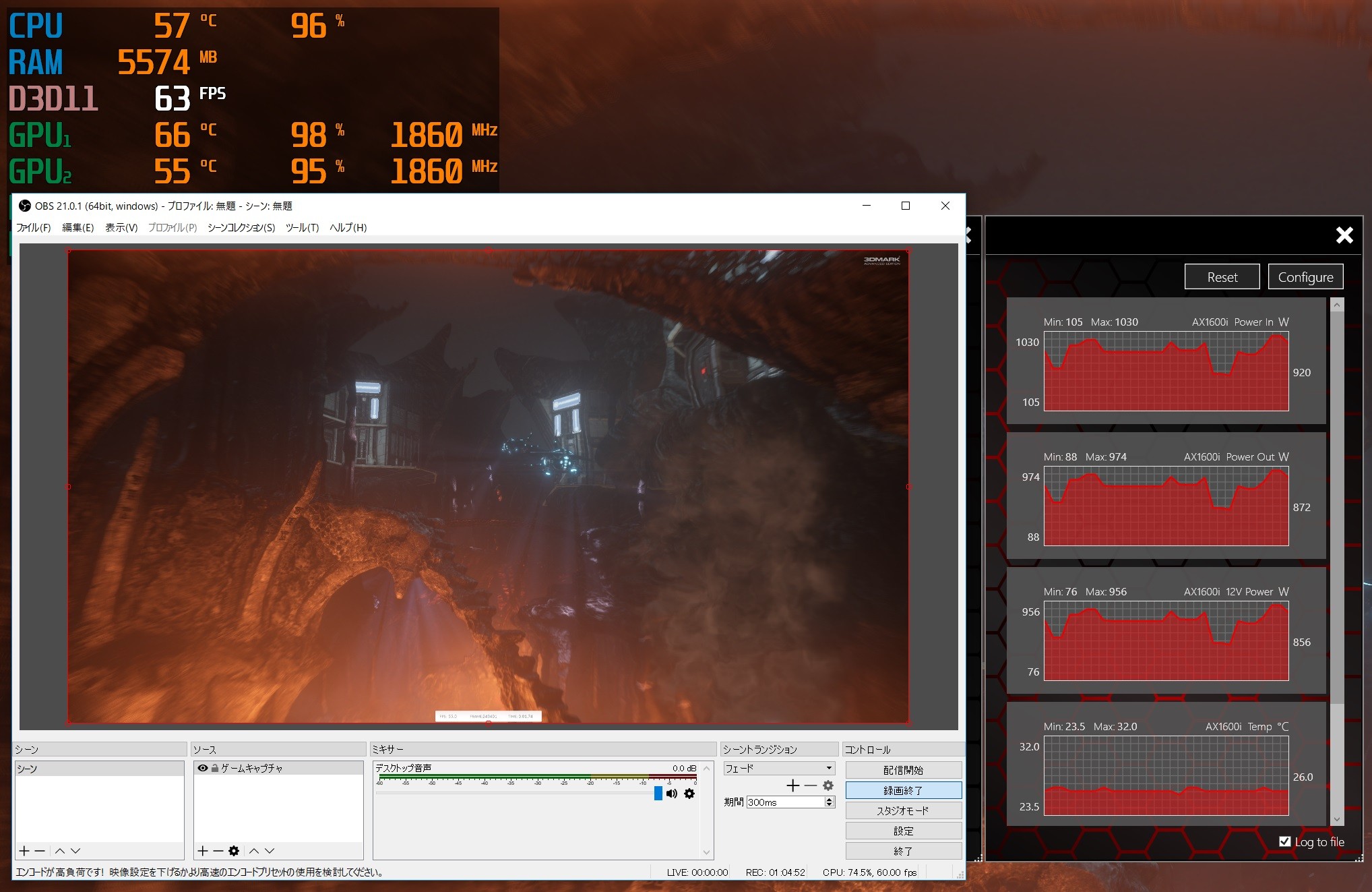1372x892 pixels.
Task: Increase the 期間 duration with the up stepper
Action: click(830, 799)
